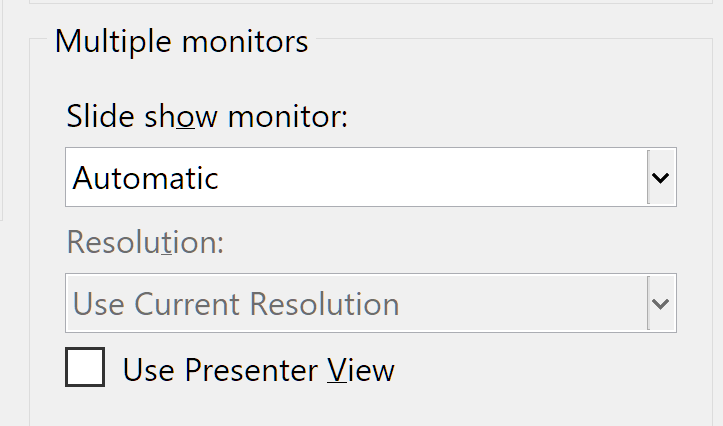This screenshot has height=426, width=723.
Task: Click the chevron icon next to Automatic
Action: pos(660,178)
